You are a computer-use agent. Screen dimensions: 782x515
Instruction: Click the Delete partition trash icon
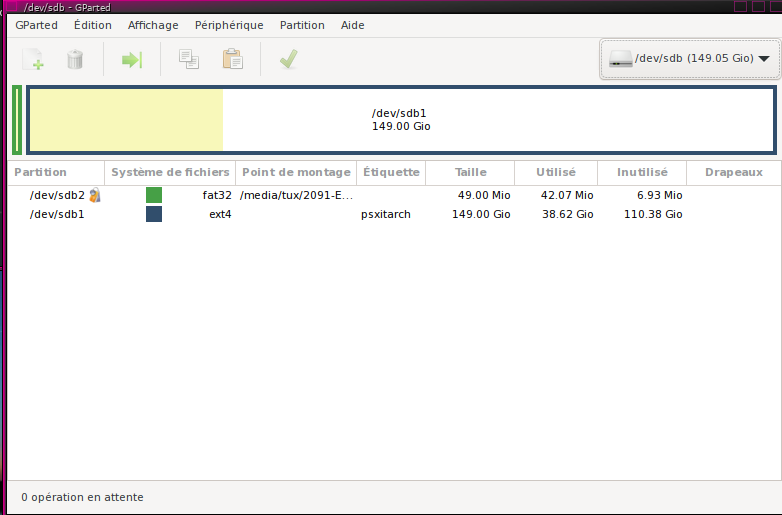(x=75, y=59)
